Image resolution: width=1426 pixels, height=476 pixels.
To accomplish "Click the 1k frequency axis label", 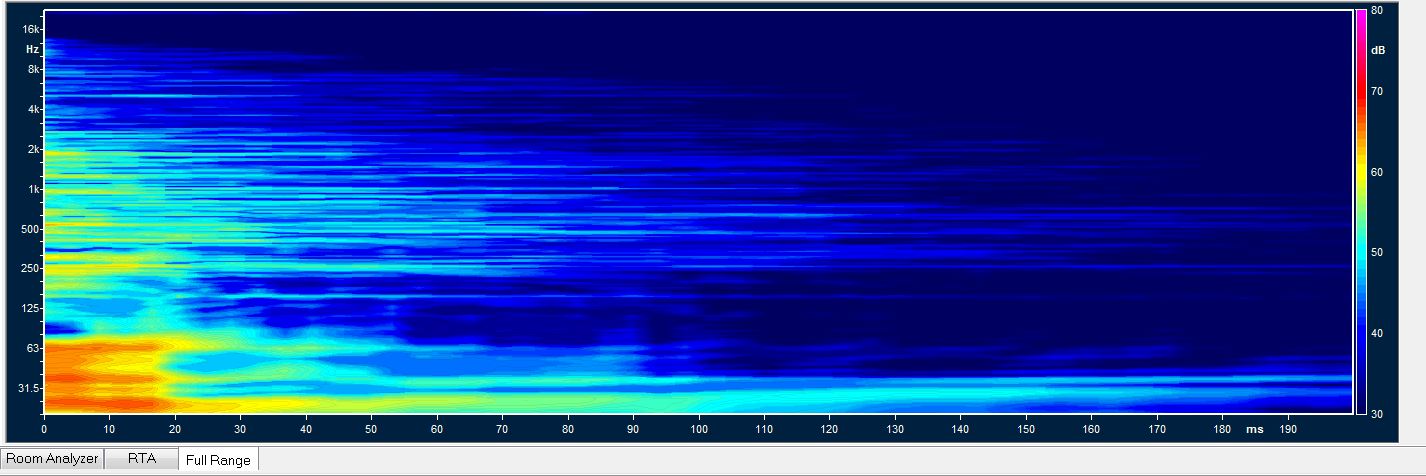I will [x=33, y=189].
